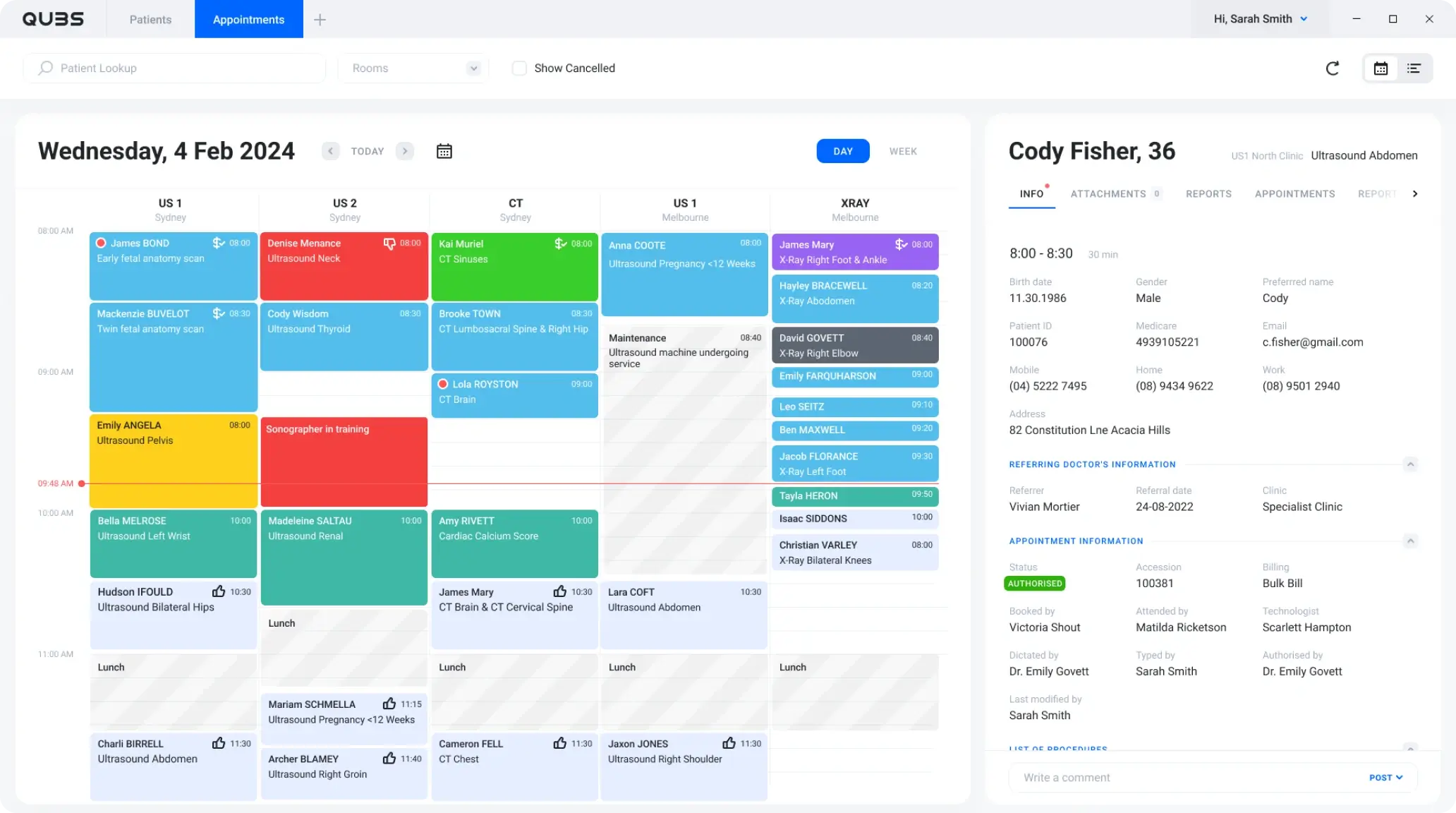
Task: Enable the Show Cancelled checkbox
Action: [519, 68]
